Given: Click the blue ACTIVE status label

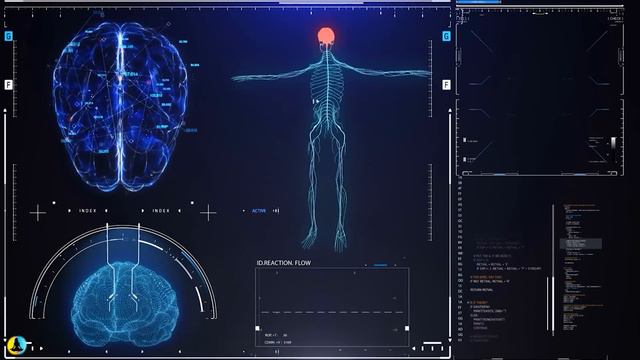Looking at the screenshot, I should coord(259,211).
